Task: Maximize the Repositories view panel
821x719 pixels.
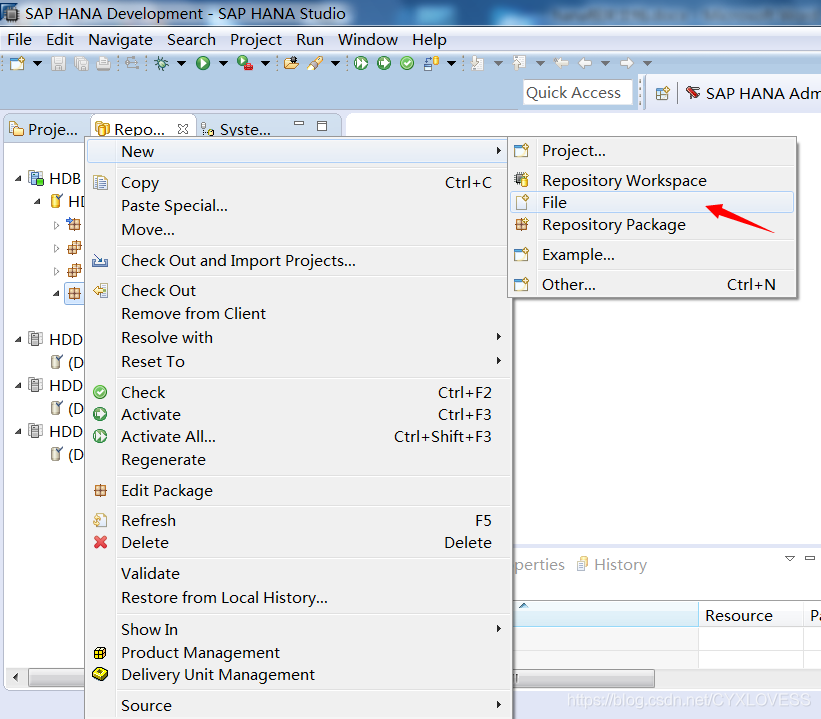Action: (322, 126)
